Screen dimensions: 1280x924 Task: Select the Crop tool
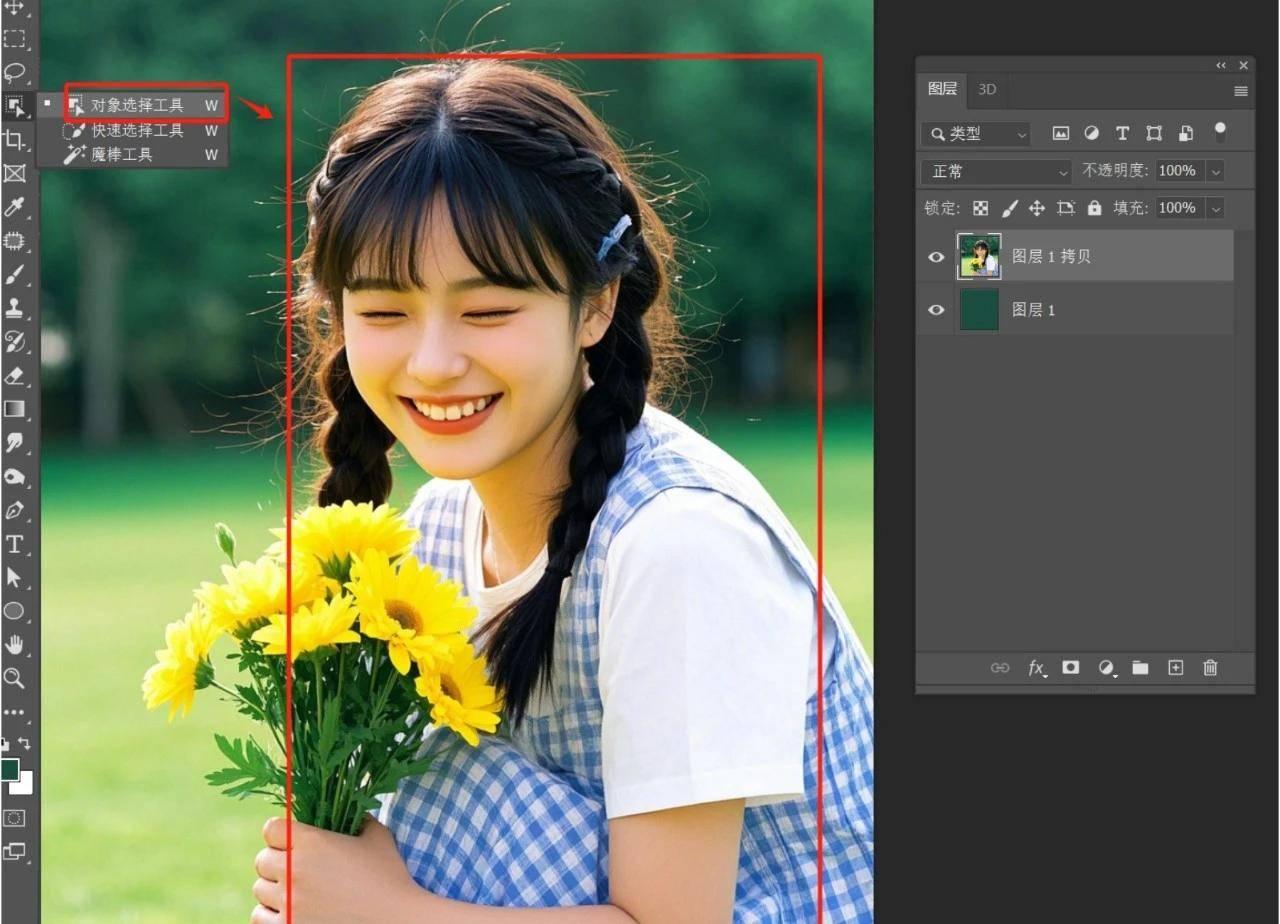click(x=14, y=139)
